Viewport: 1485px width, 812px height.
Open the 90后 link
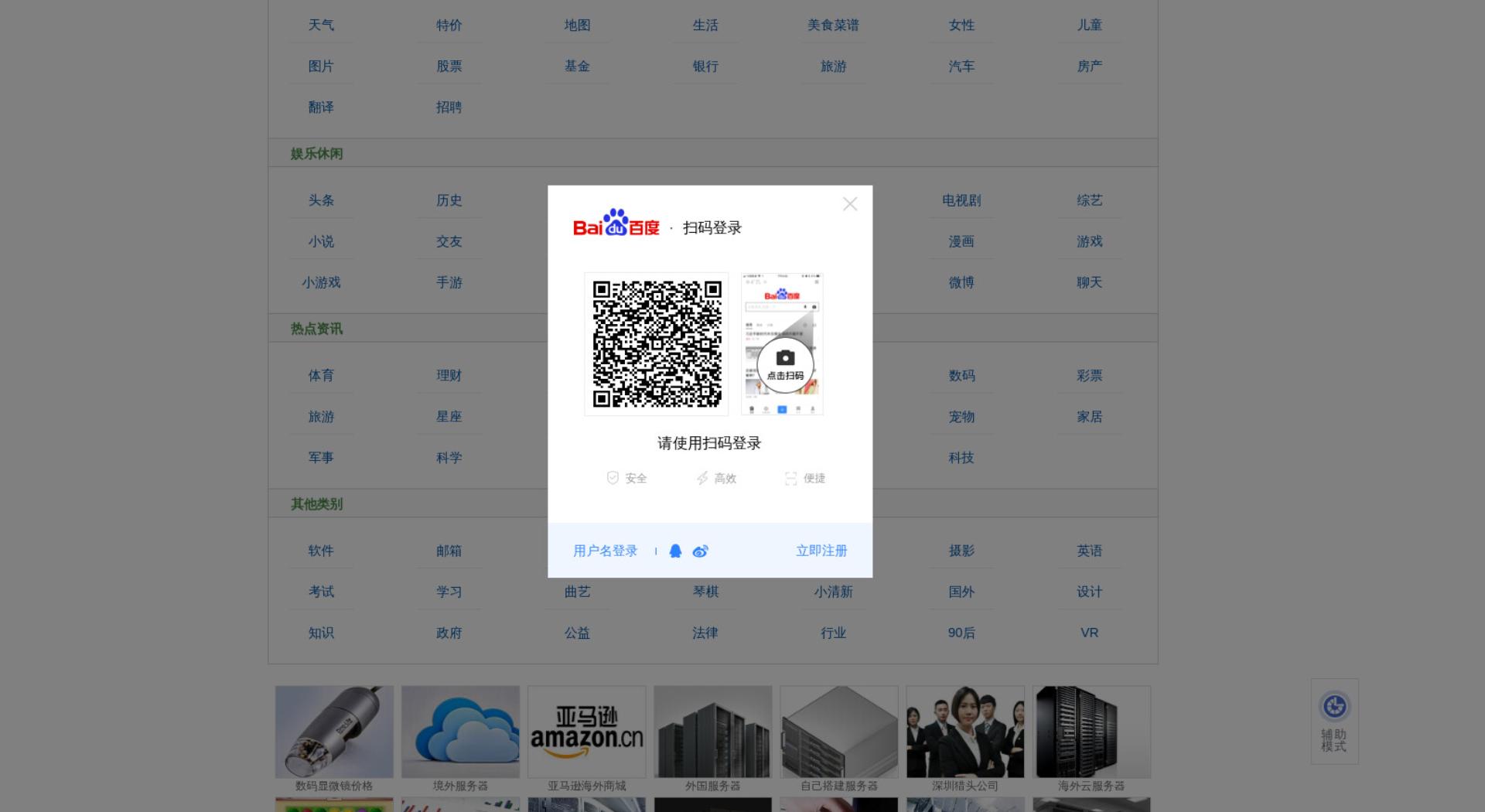point(961,633)
